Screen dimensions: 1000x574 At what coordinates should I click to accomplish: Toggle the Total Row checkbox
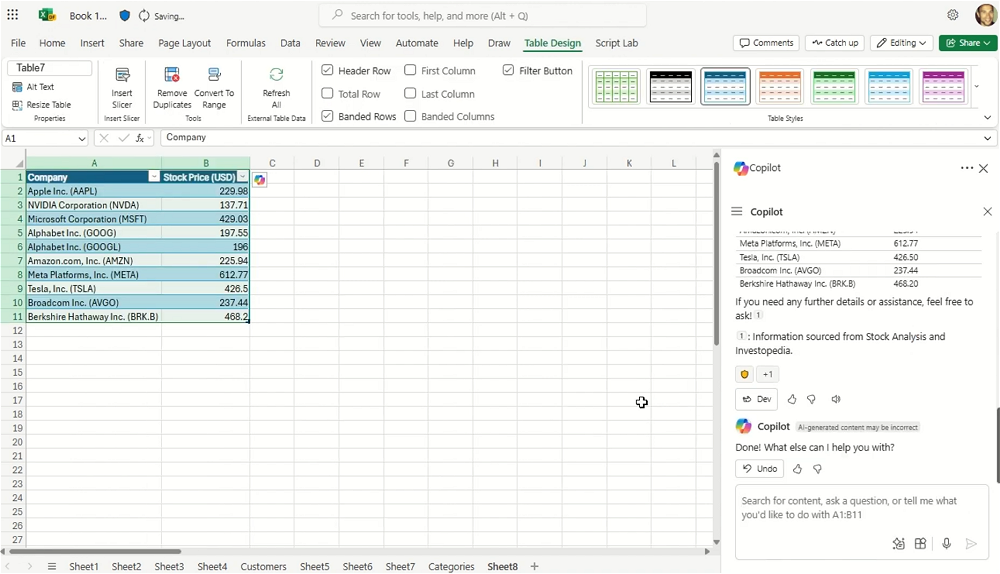point(327,93)
